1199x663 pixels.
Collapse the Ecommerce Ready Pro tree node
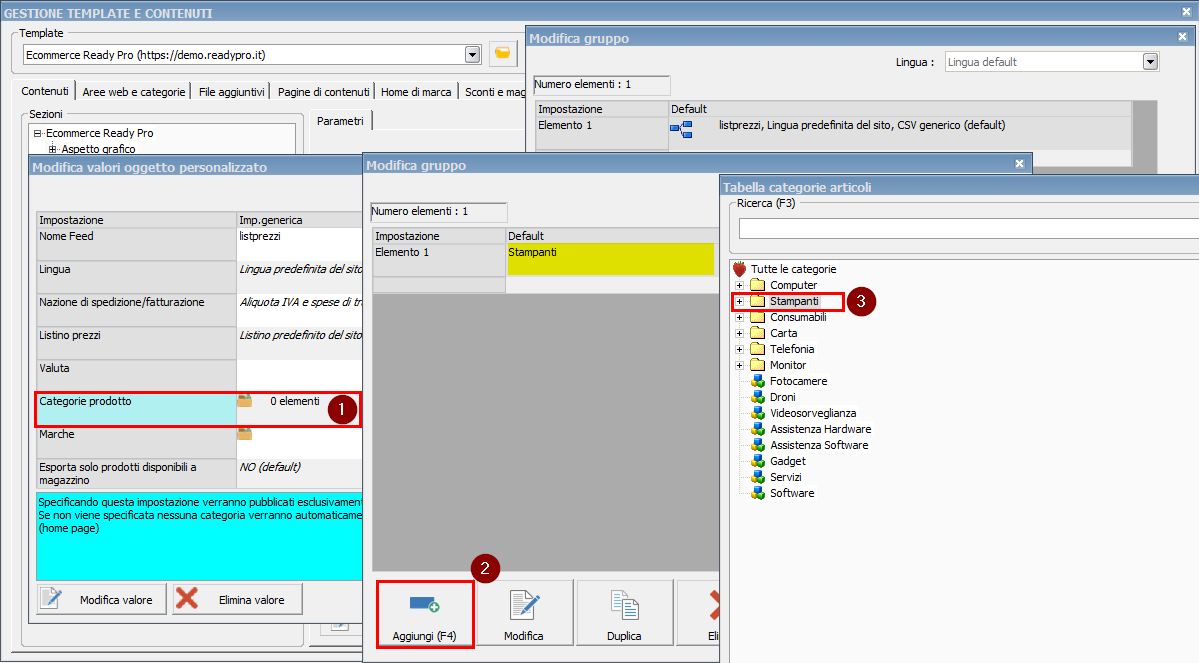[37, 133]
